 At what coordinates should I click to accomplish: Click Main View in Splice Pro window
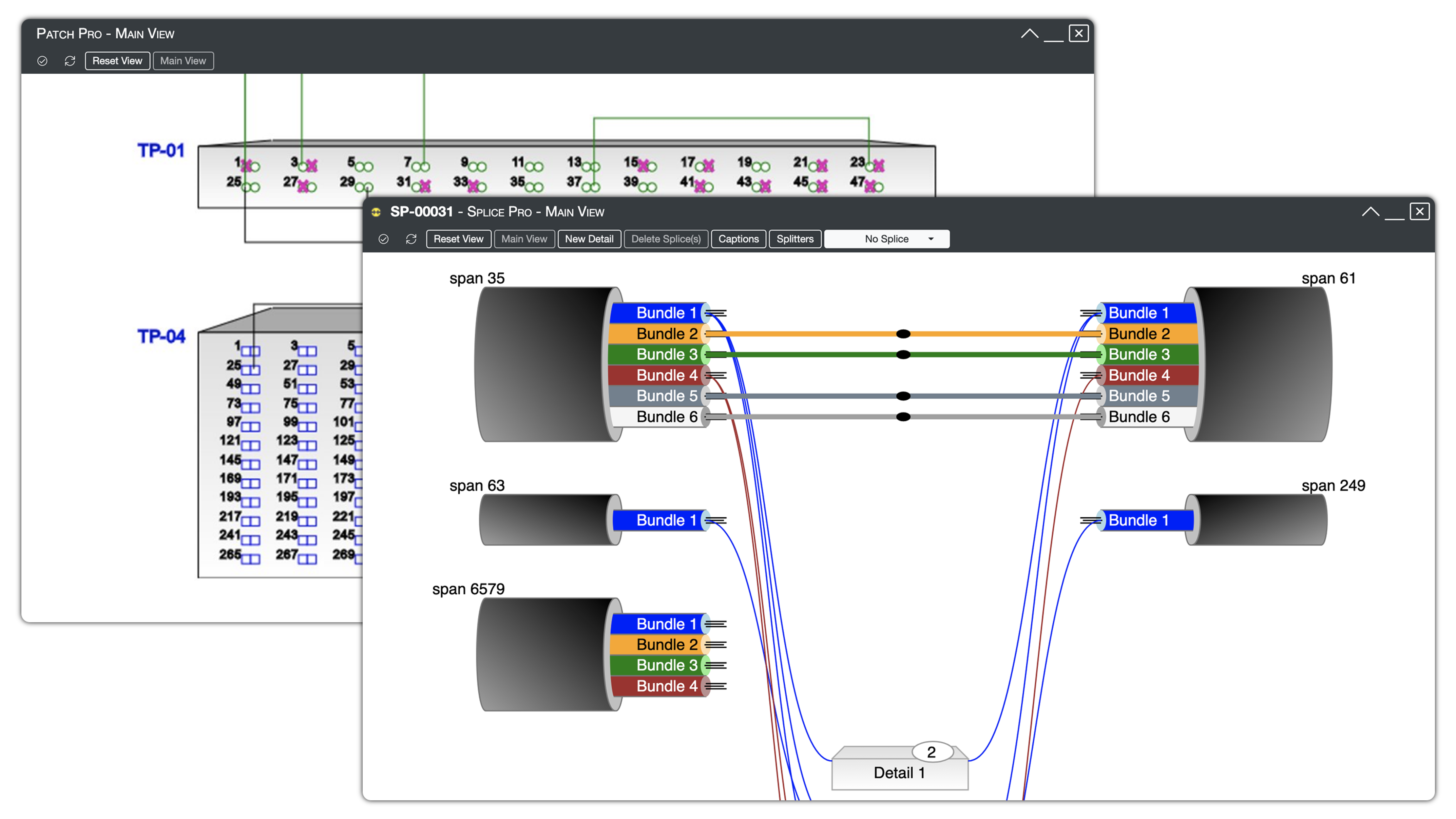tap(524, 239)
